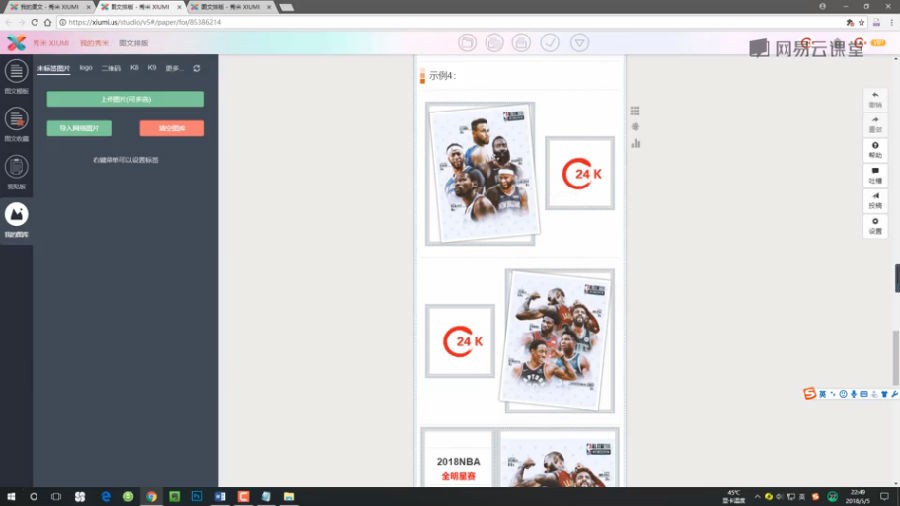Click the gear icon beside canvas
Screen dimensions: 900x506
(x=635, y=126)
